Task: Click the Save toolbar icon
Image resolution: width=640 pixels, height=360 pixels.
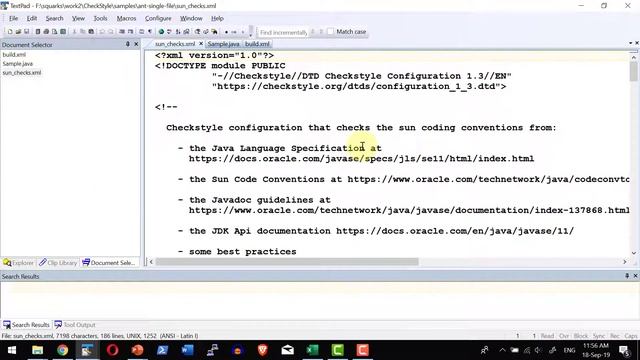Action: [27, 31]
